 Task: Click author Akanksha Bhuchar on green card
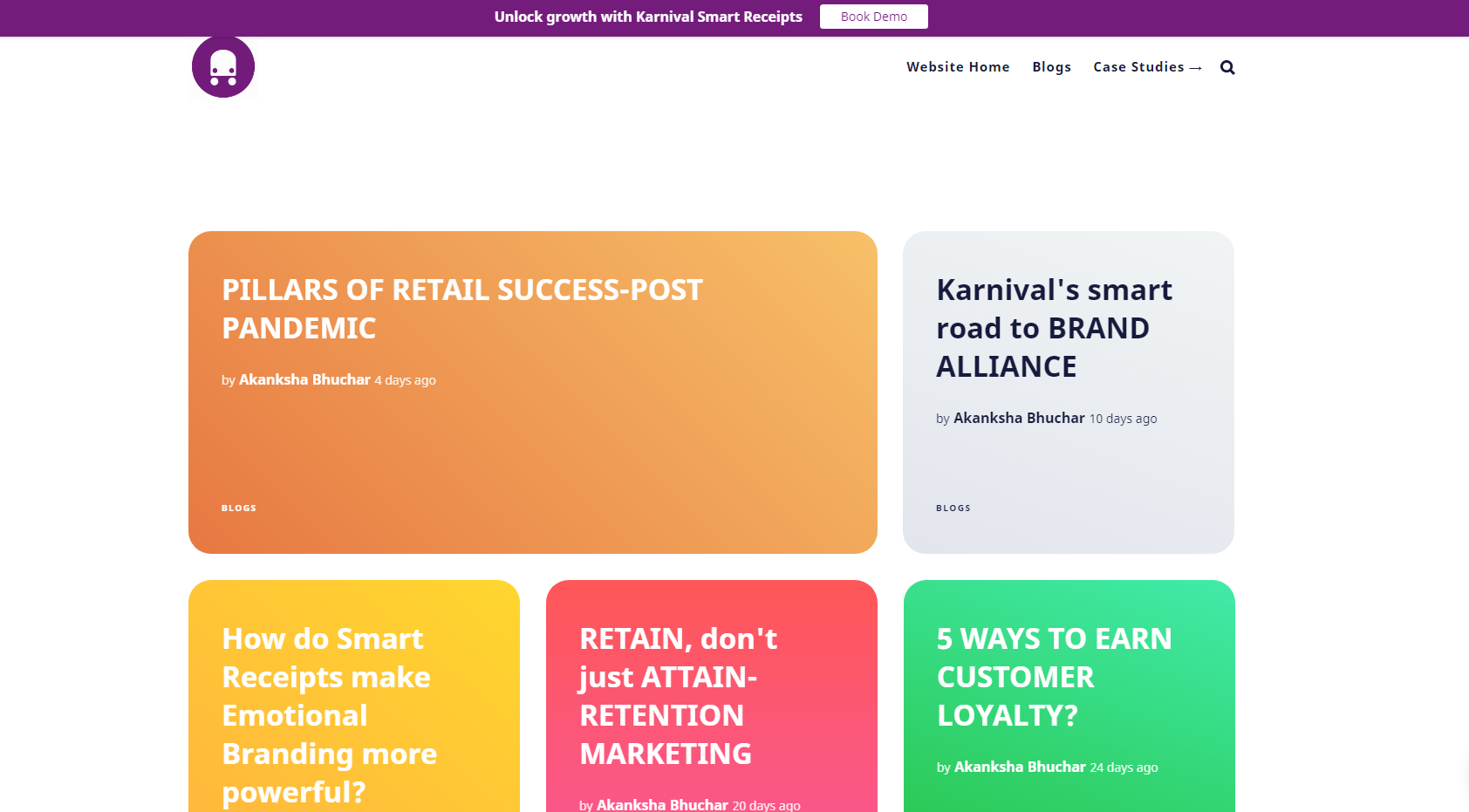point(1020,767)
